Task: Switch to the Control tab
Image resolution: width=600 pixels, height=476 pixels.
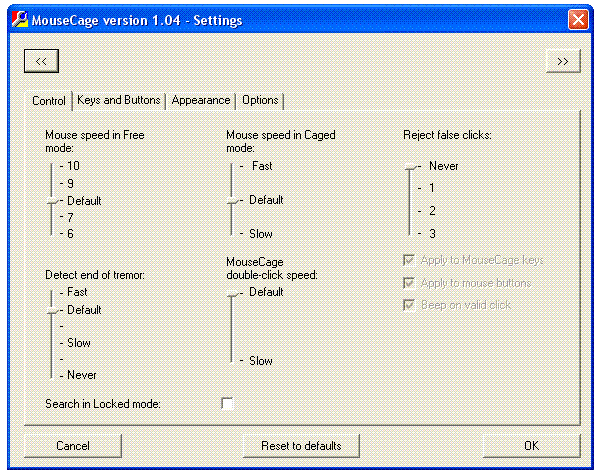Action: (x=49, y=101)
